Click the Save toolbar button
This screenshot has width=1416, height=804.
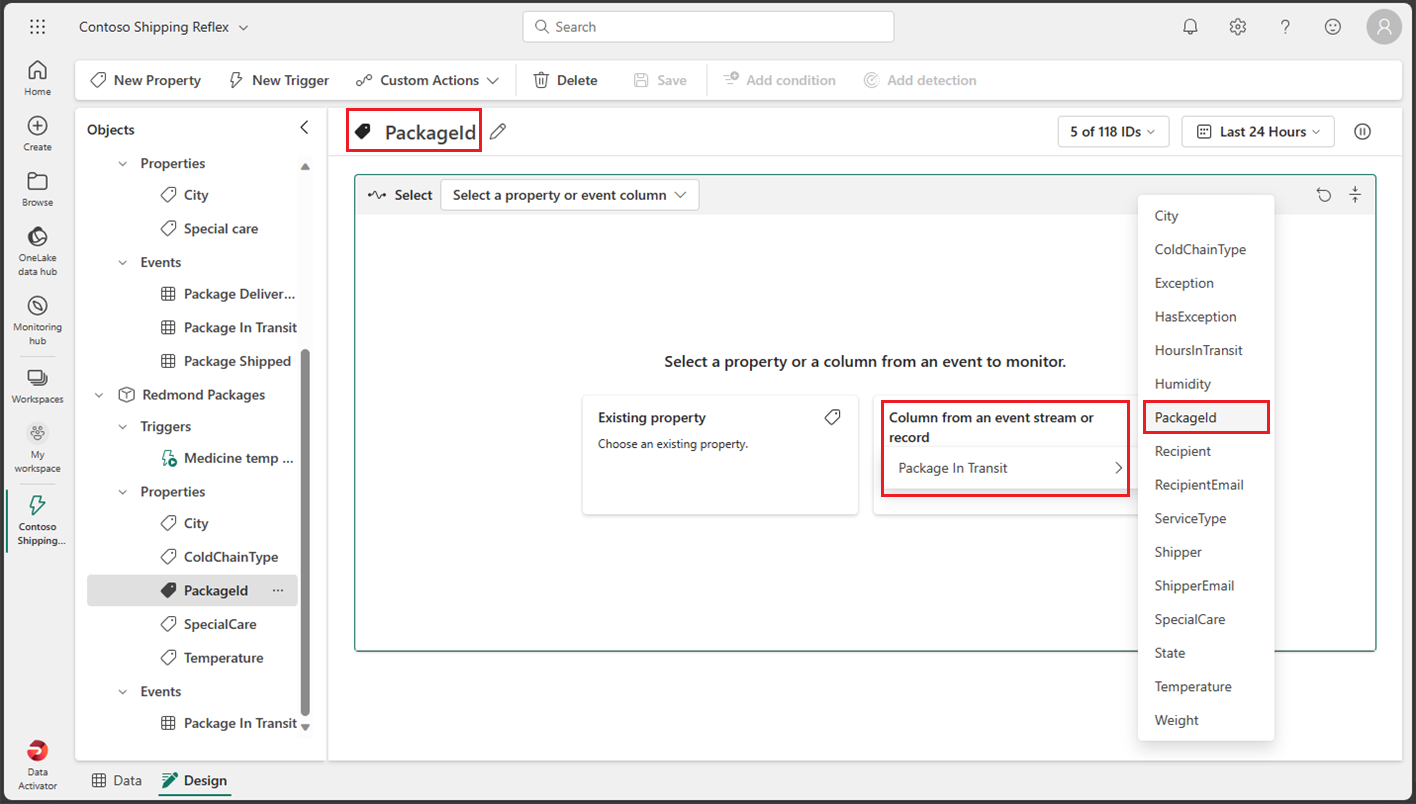660,80
